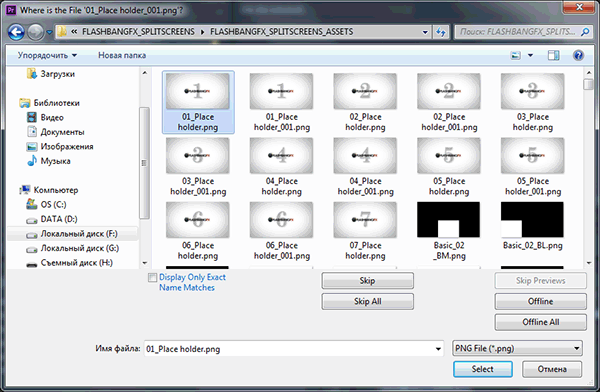600x392 pixels.
Task: Select Библиотеки in the navigation pane
Action: (49, 103)
